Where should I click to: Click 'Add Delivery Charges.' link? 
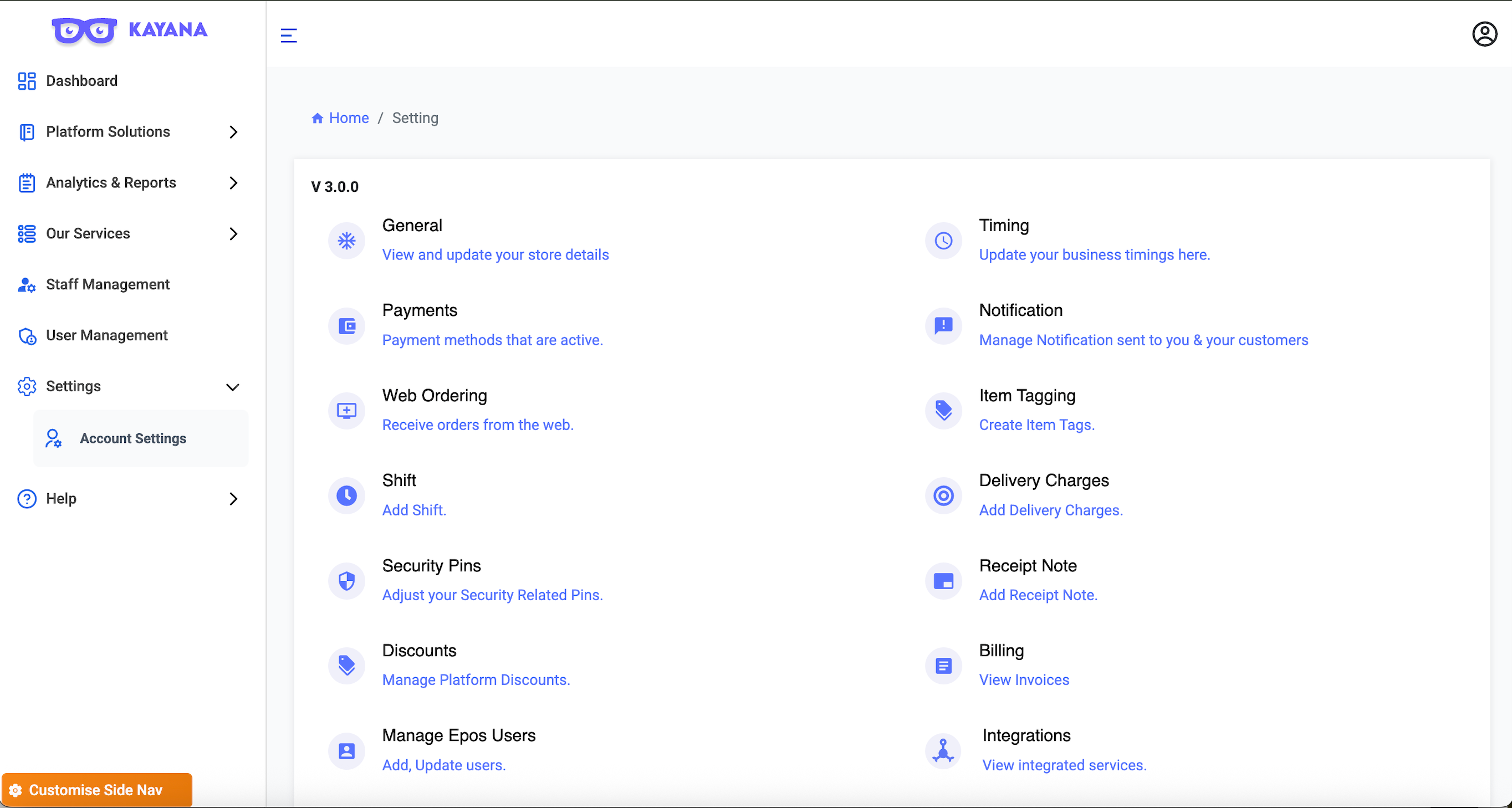click(1051, 510)
